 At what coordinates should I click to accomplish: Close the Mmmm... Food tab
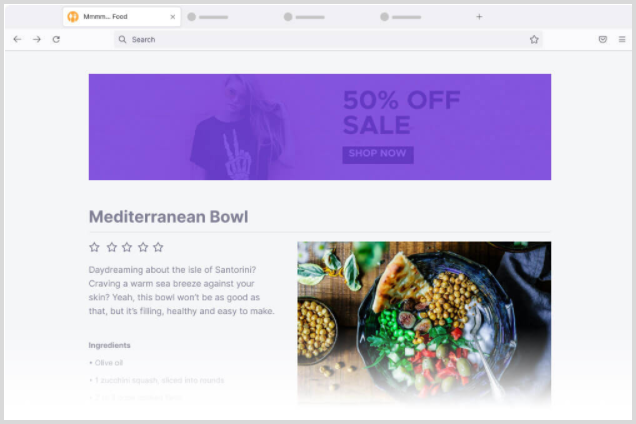click(x=173, y=17)
